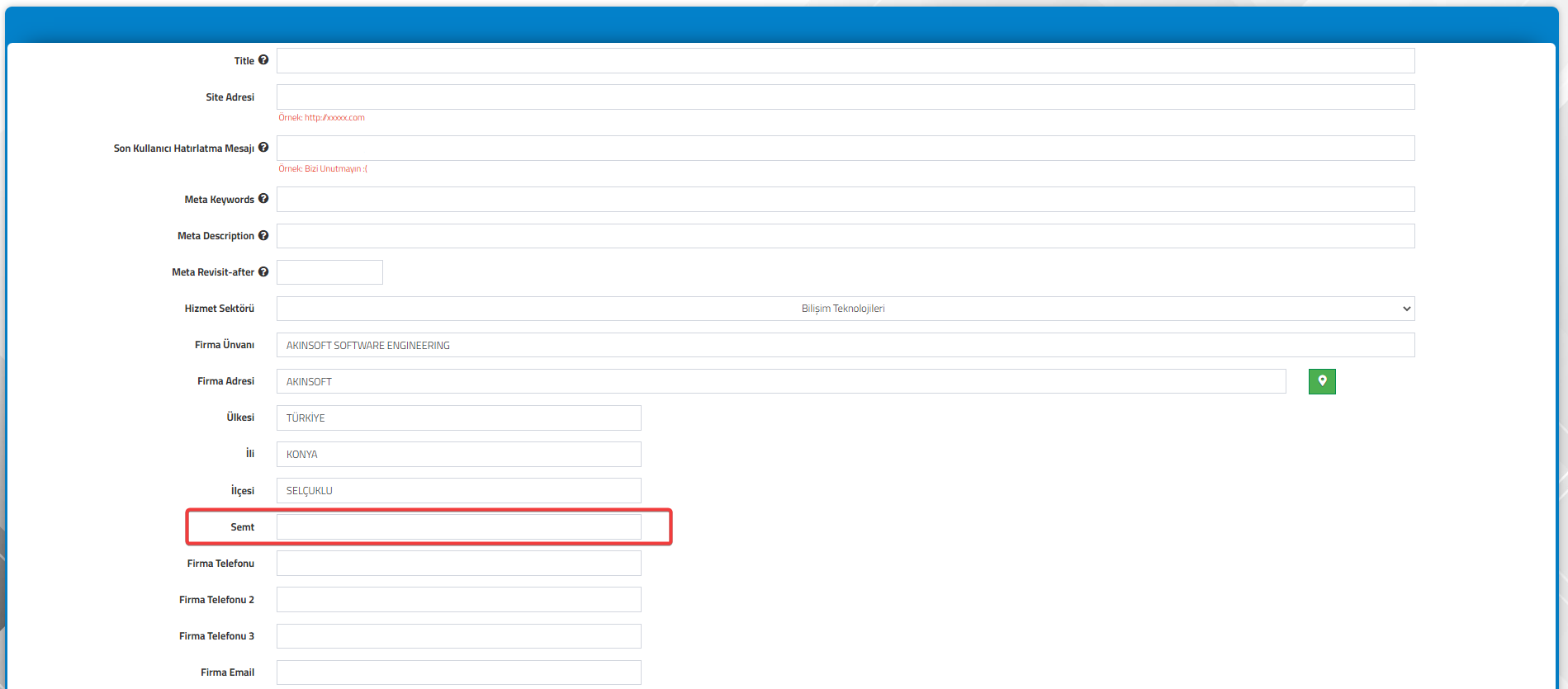Select the Son Kullanıcı Hatırlatma Mesajı field

click(846, 148)
